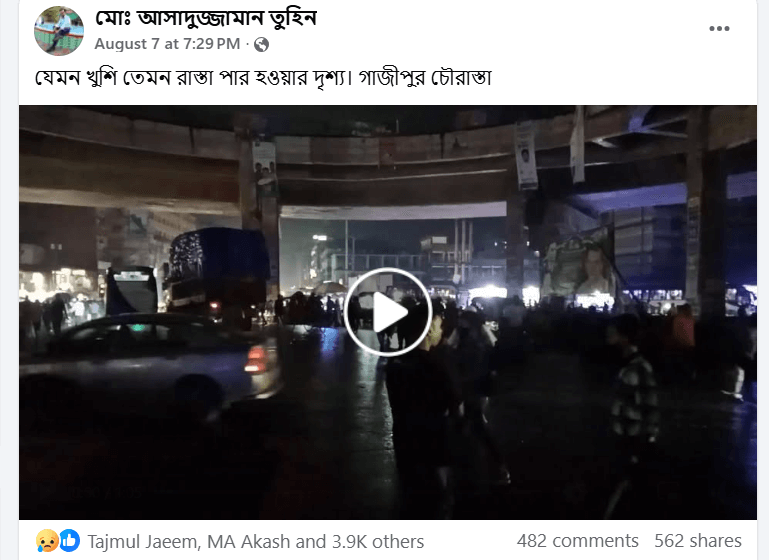Click the sad reaction emoji icon

click(47, 541)
